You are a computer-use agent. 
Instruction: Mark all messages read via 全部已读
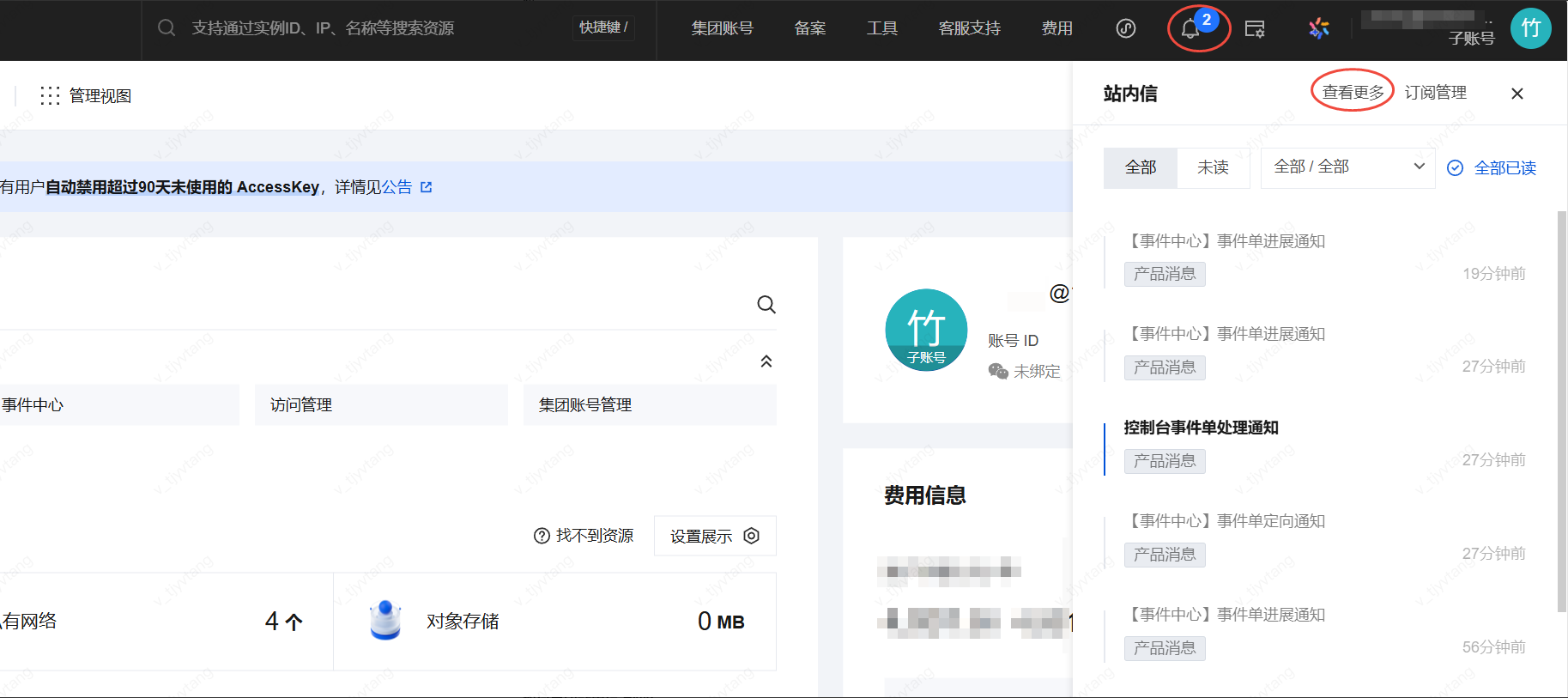click(x=1492, y=168)
